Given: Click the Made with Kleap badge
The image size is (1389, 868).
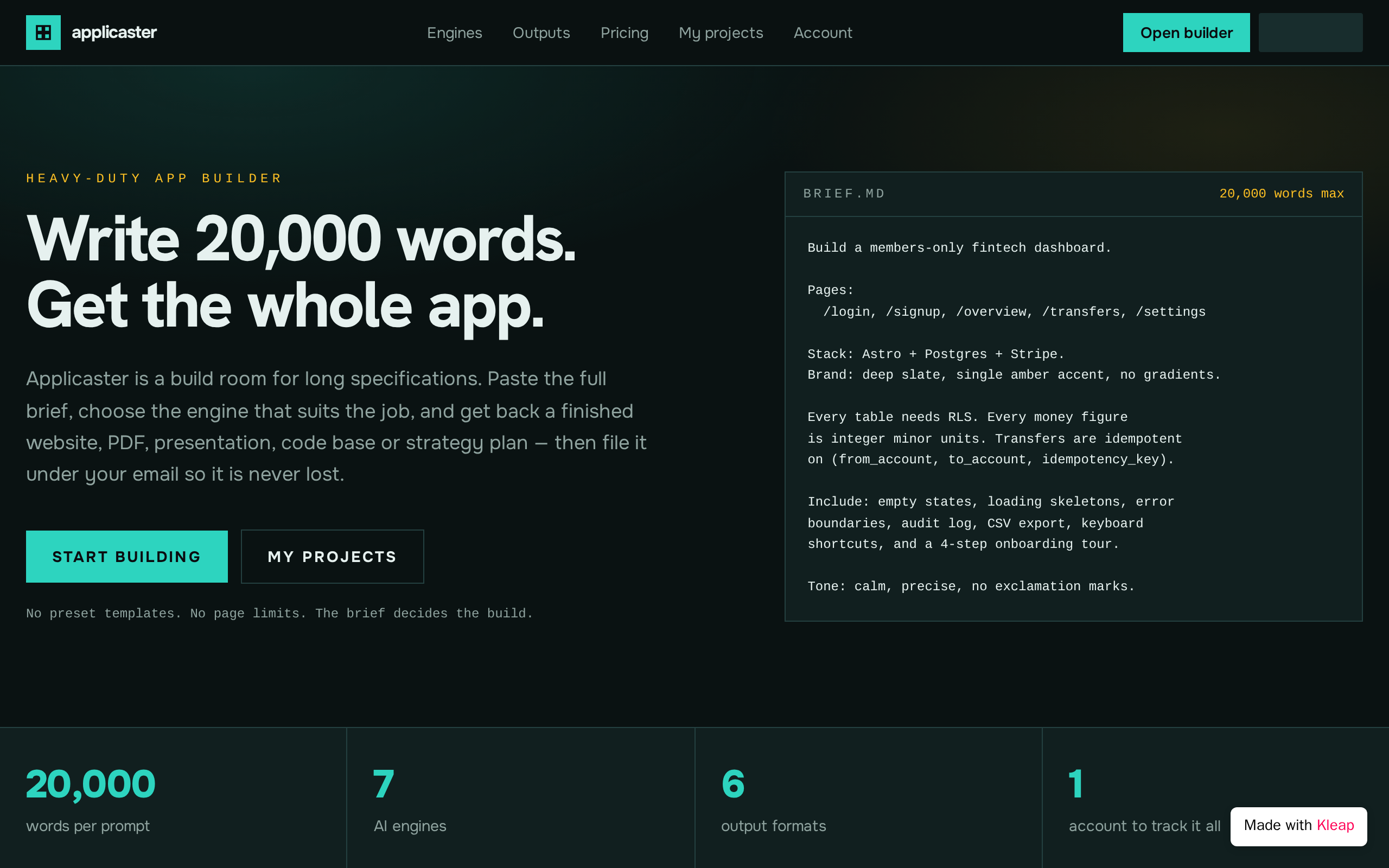Looking at the screenshot, I should tap(1298, 826).
